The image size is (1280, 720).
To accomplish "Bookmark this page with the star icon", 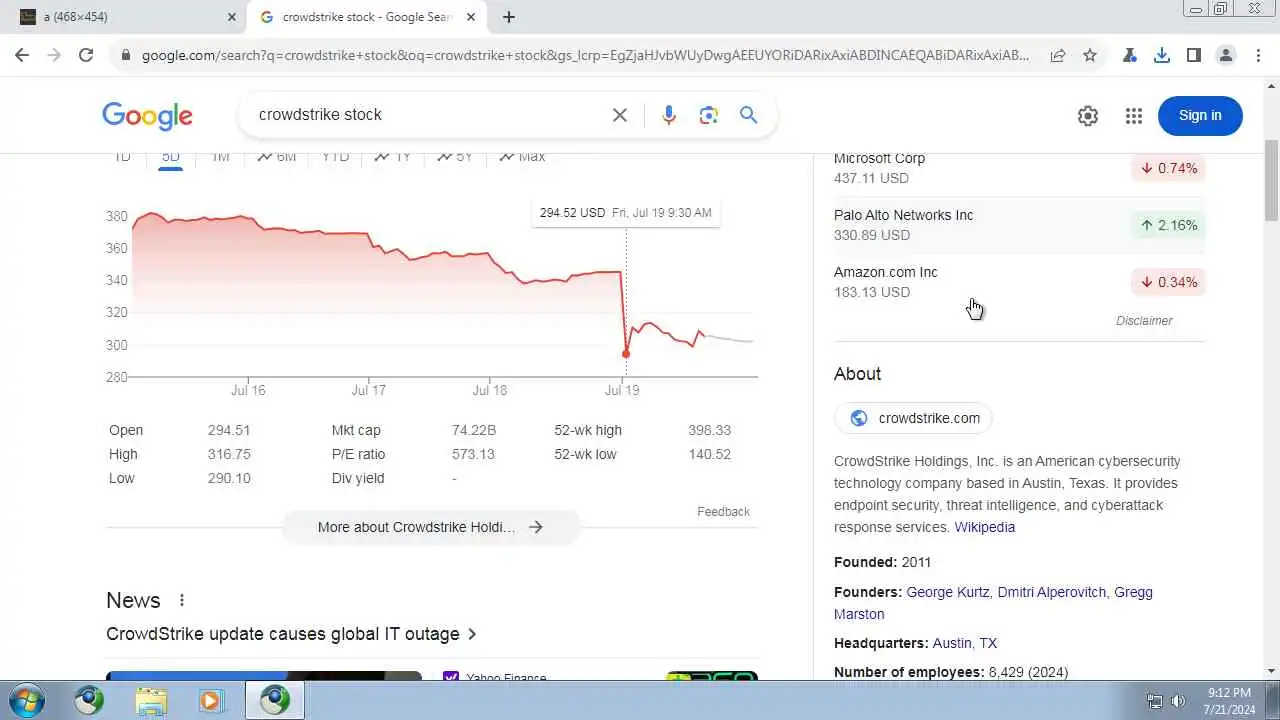I will (1090, 56).
